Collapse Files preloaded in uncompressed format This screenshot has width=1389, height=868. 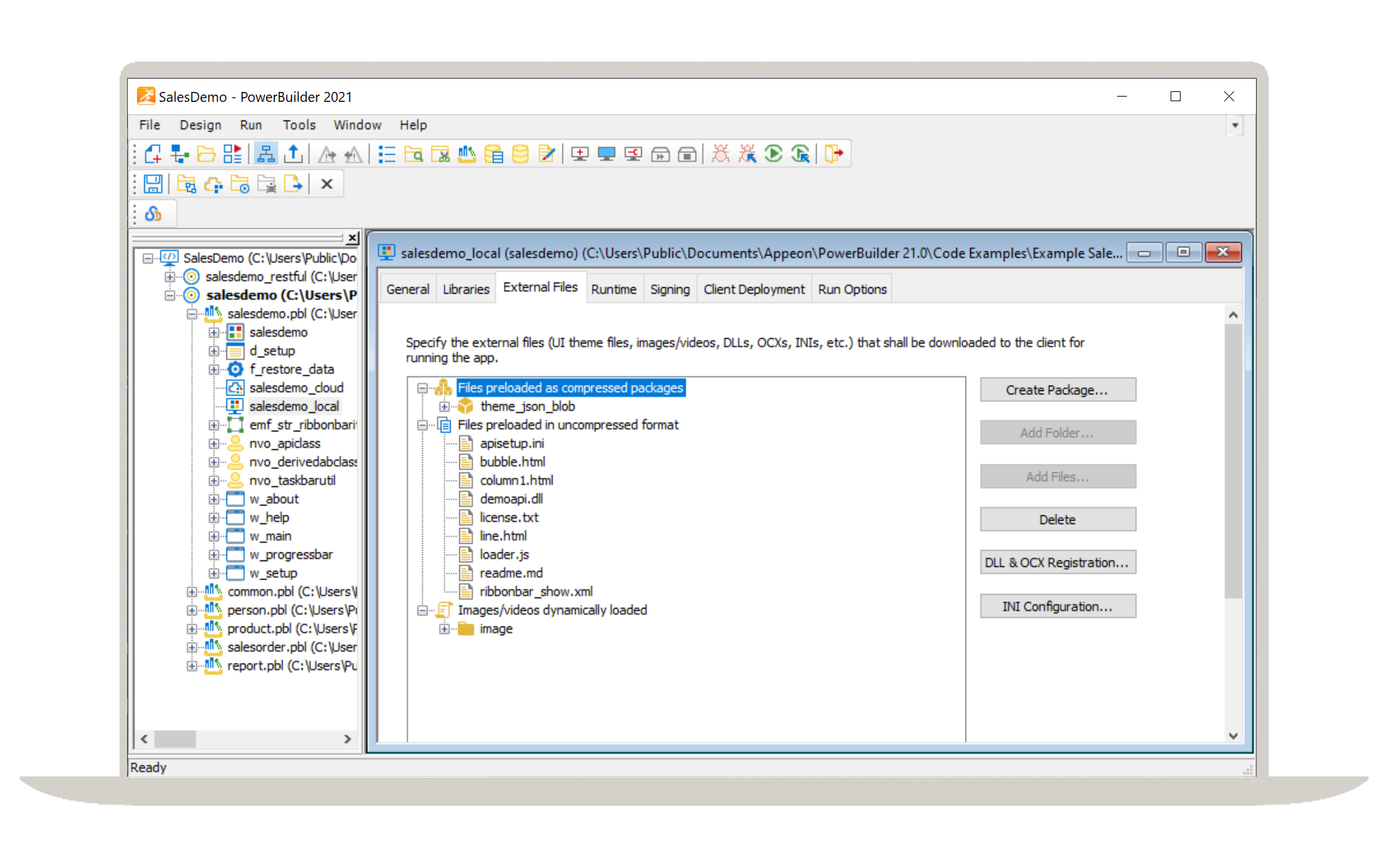click(422, 425)
